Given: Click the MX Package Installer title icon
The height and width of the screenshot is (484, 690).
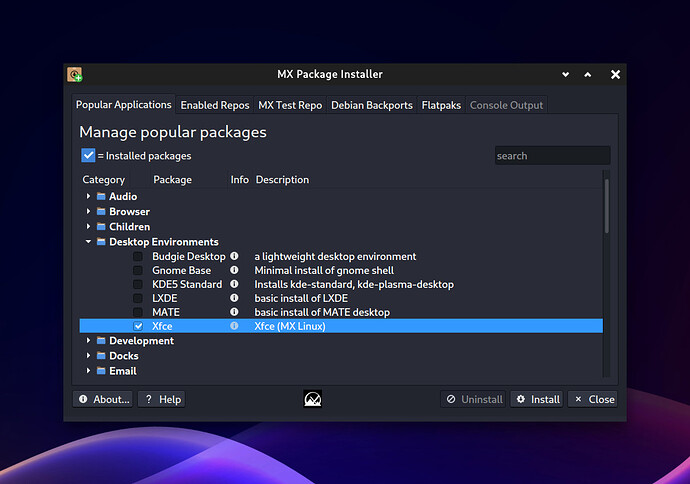Looking at the screenshot, I should click(75, 74).
